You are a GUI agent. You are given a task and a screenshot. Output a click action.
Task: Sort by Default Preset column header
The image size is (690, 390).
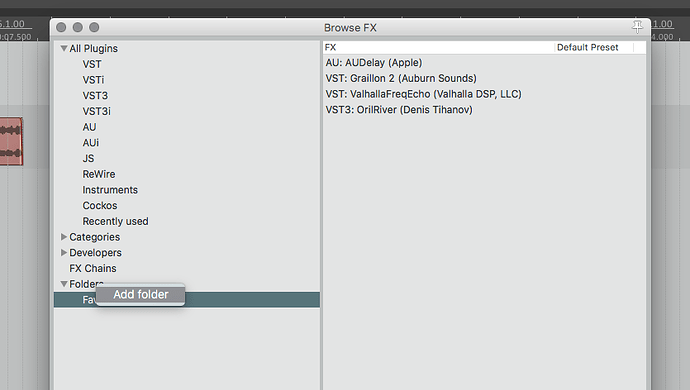587,48
